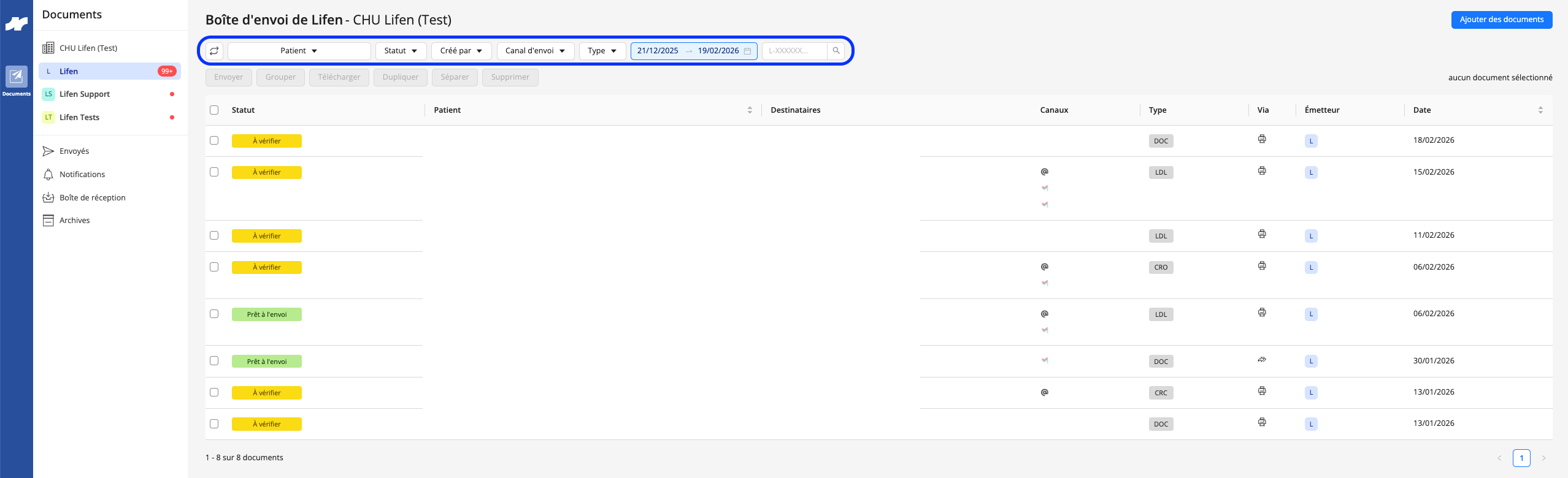Go to Boîte de réception
The image size is (1568, 478).
(x=92, y=198)
